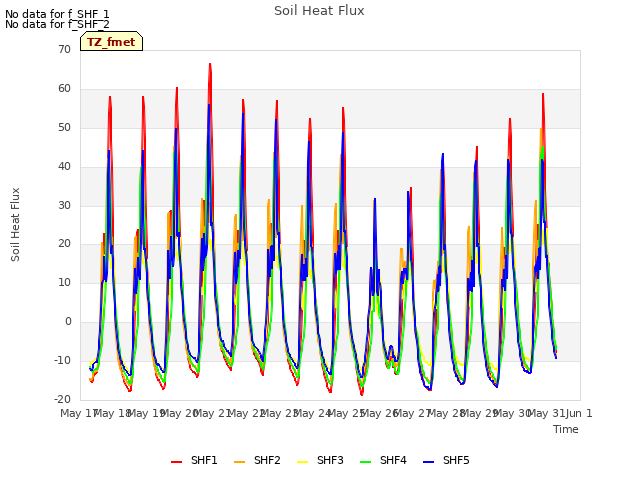Click the 0 y-axis tick label

68,322
